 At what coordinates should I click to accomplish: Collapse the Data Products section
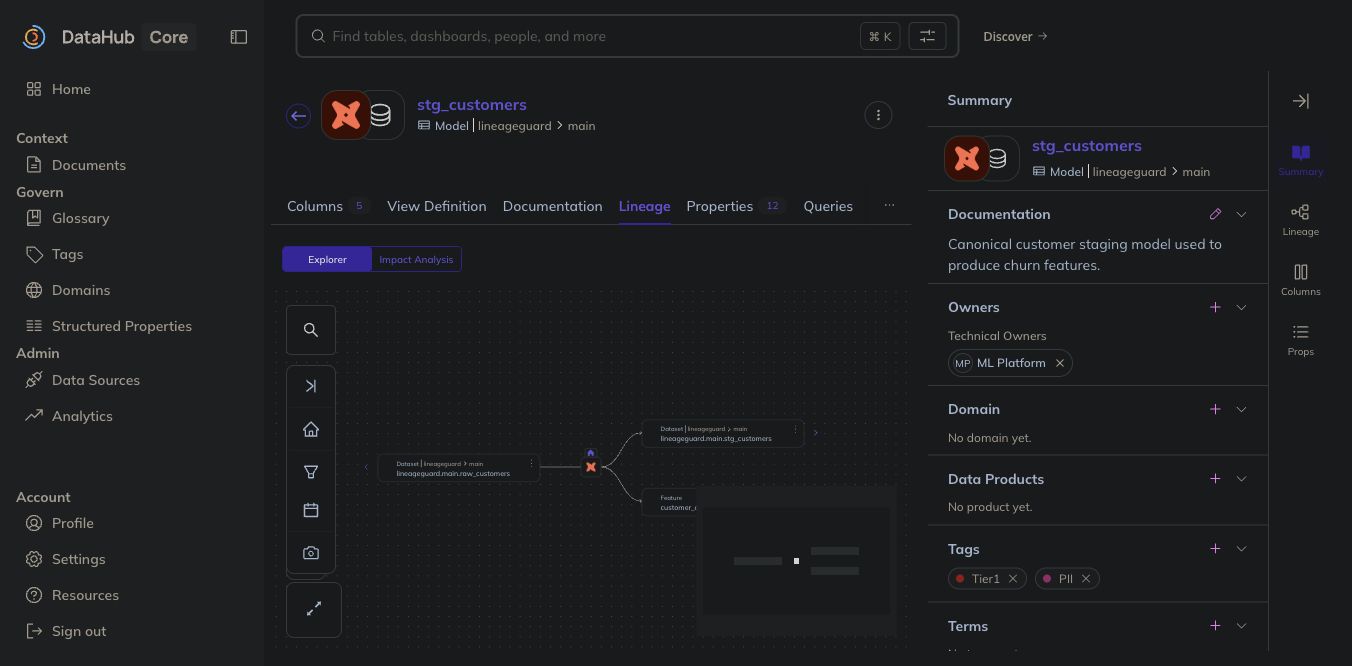point(1241,478)
